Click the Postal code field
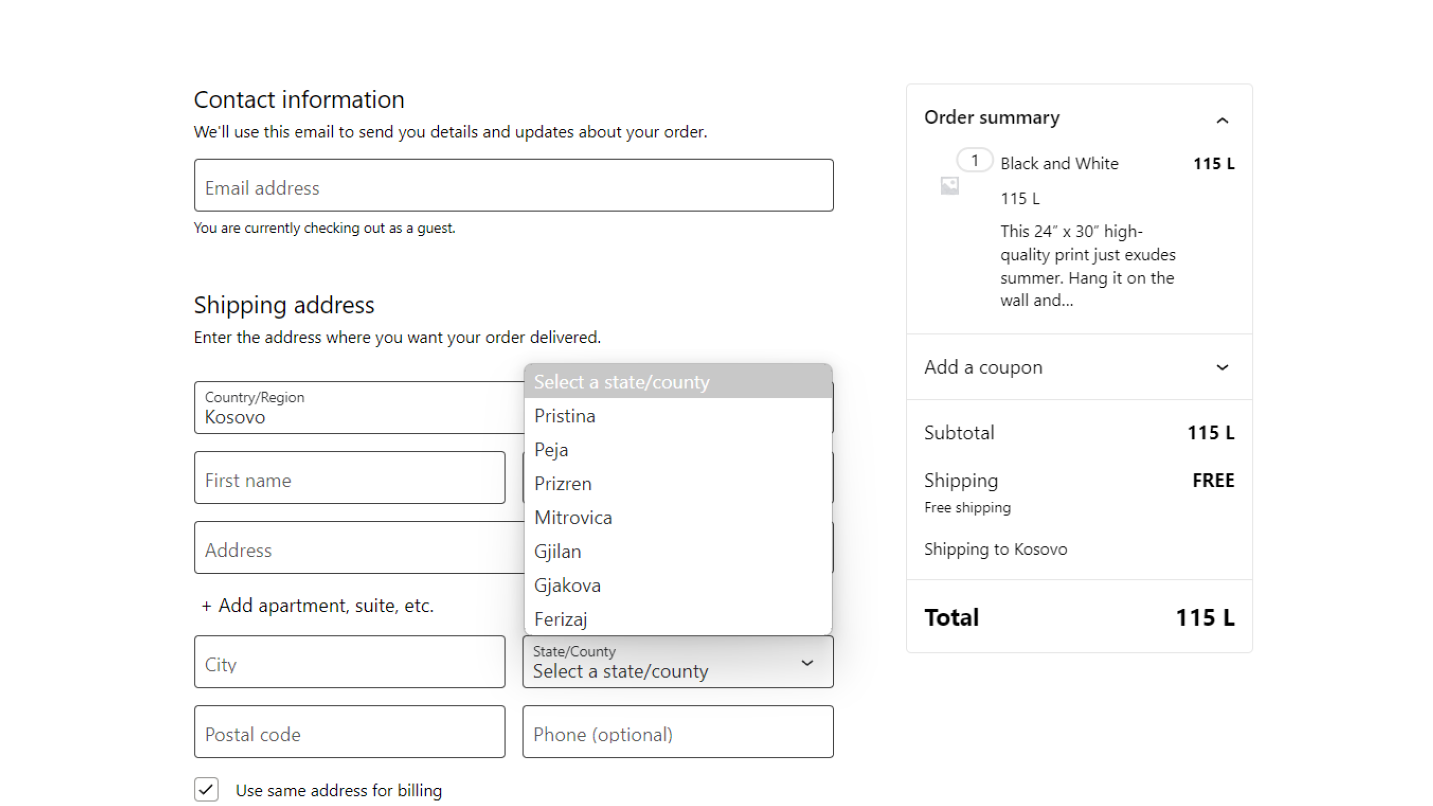 click(x=349, y=733)
